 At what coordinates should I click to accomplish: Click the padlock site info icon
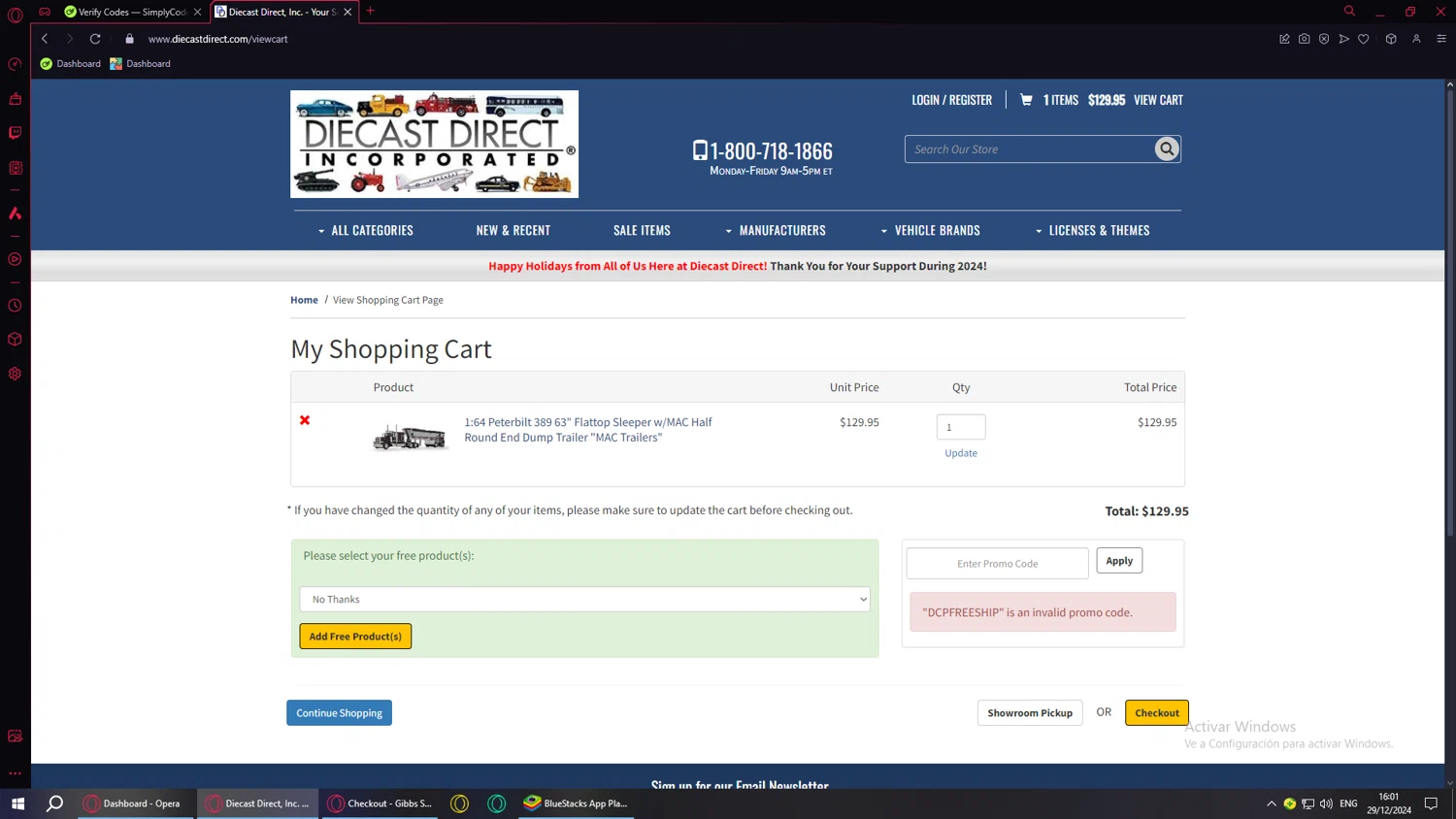(129, 39)
